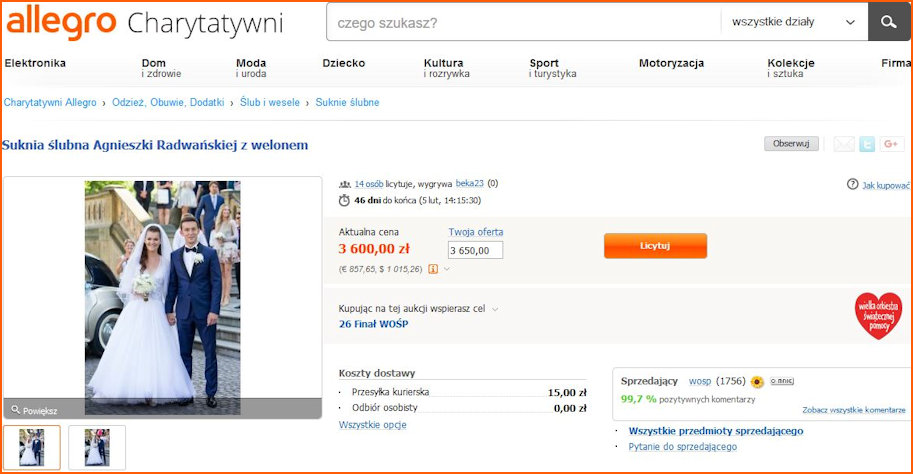The image size is (913, 474).
Task: Expand 'Kupując na tej aukcji wspierasz cel'
Action: point(495,309)
